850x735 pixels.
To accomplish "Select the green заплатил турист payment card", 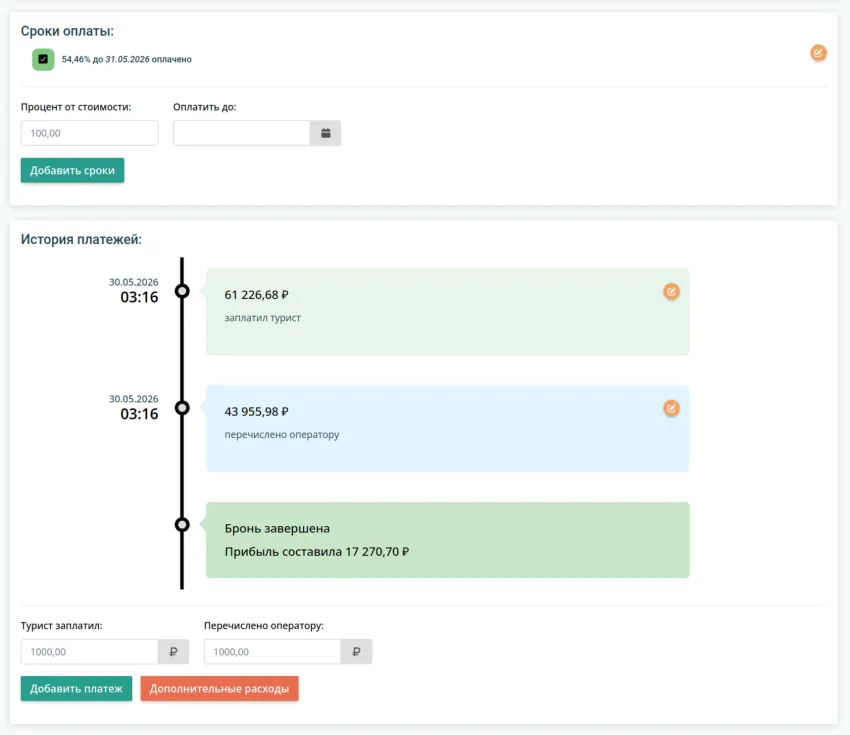I will (448, 312).
